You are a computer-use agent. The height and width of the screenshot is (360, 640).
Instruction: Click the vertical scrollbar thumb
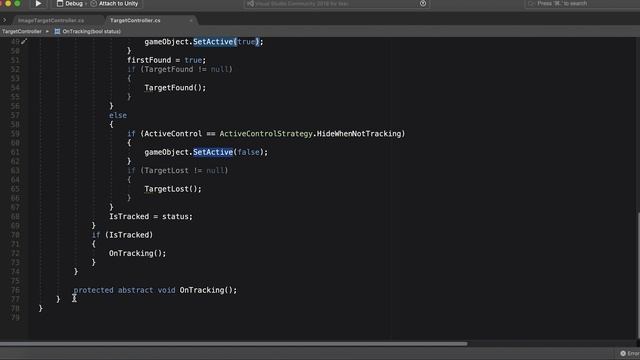coord(638,276)
